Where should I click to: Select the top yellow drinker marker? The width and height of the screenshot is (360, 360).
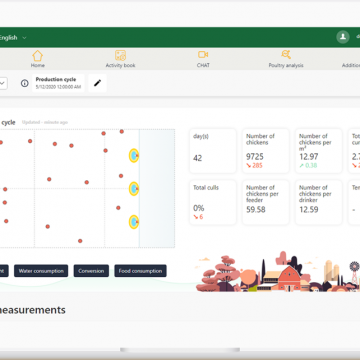click(134, 155)
